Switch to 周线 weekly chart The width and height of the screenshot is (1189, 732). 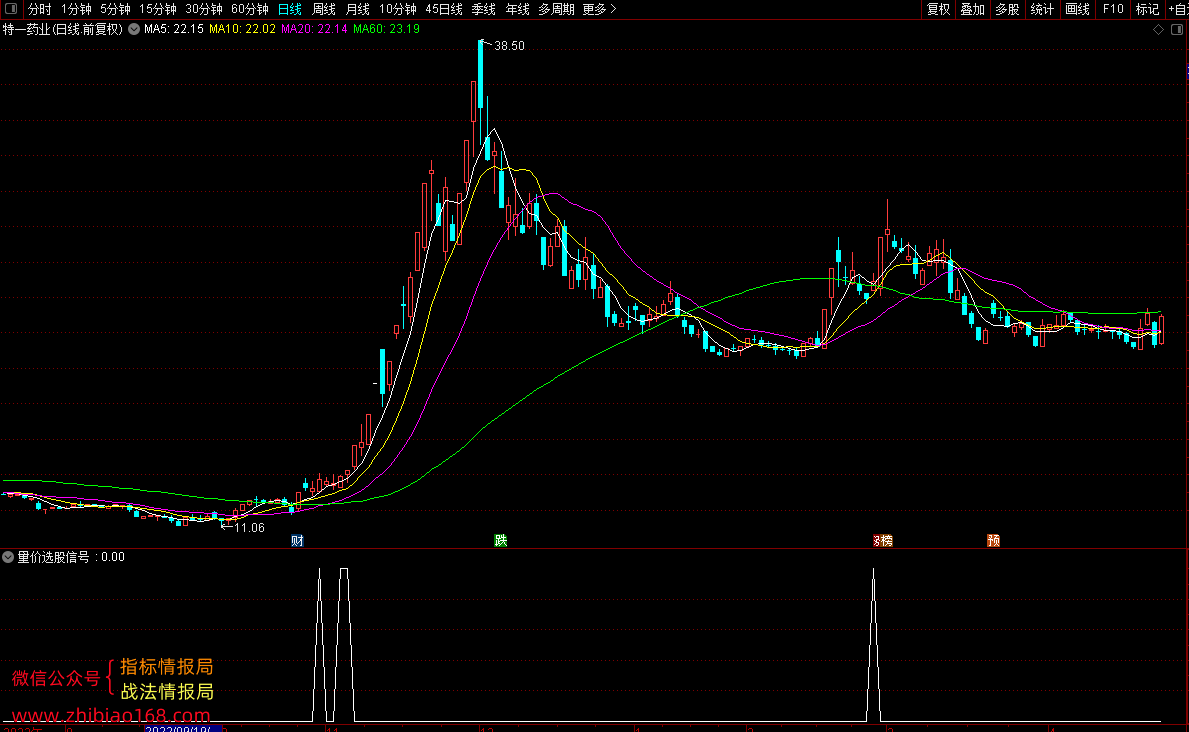(324, 9)
